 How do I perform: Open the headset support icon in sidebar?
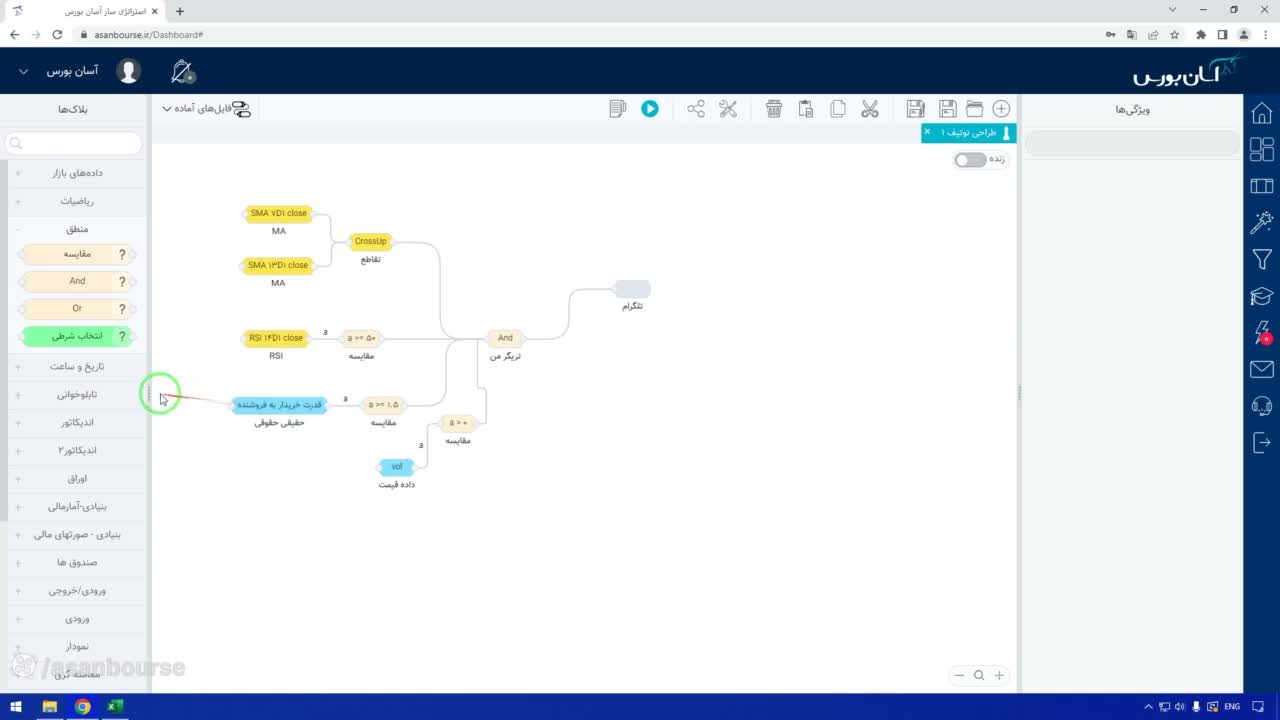point(1262,406)
